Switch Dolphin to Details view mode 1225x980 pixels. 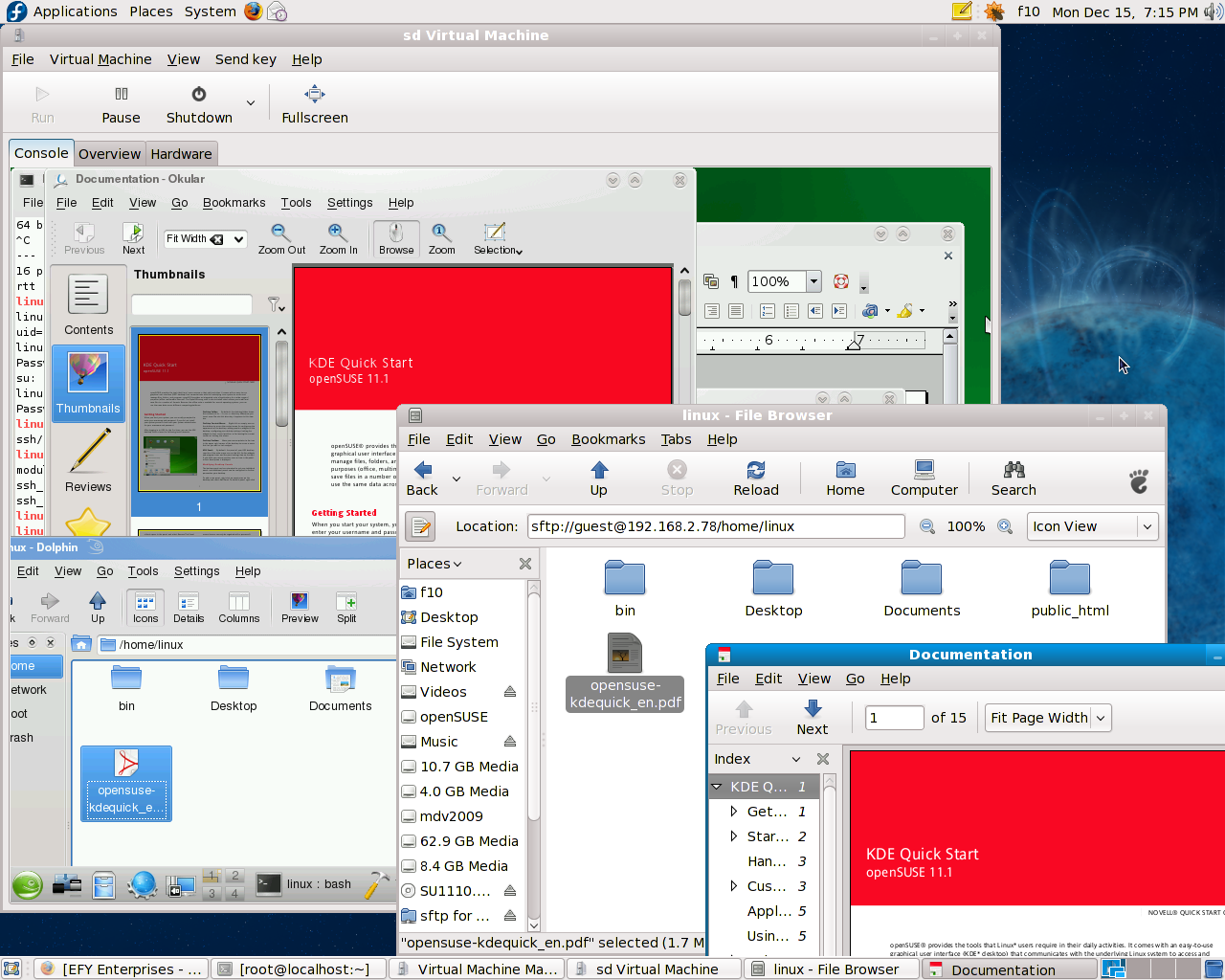(x=189, y=607)
